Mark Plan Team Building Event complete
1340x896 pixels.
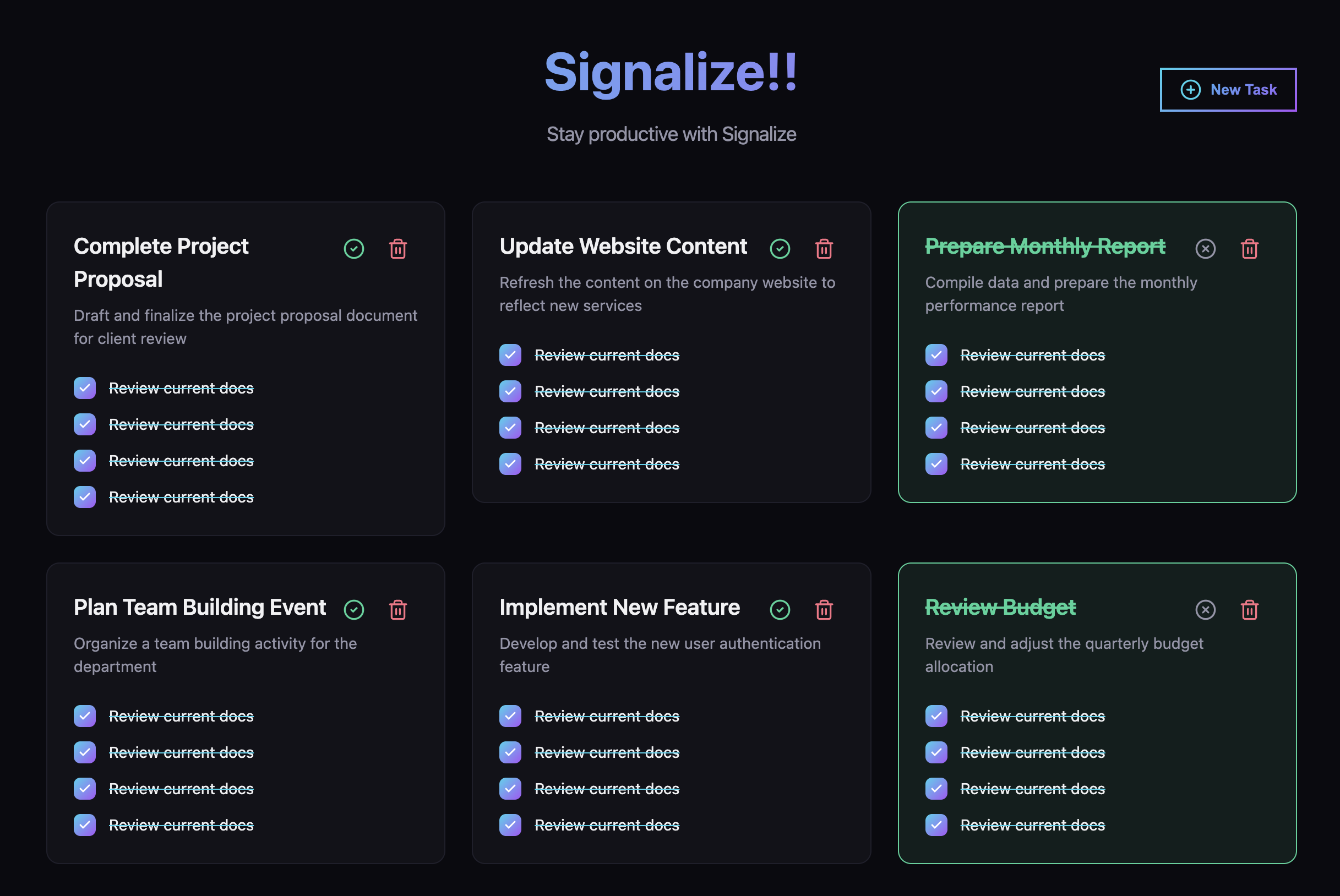click(x=353, y=610)
